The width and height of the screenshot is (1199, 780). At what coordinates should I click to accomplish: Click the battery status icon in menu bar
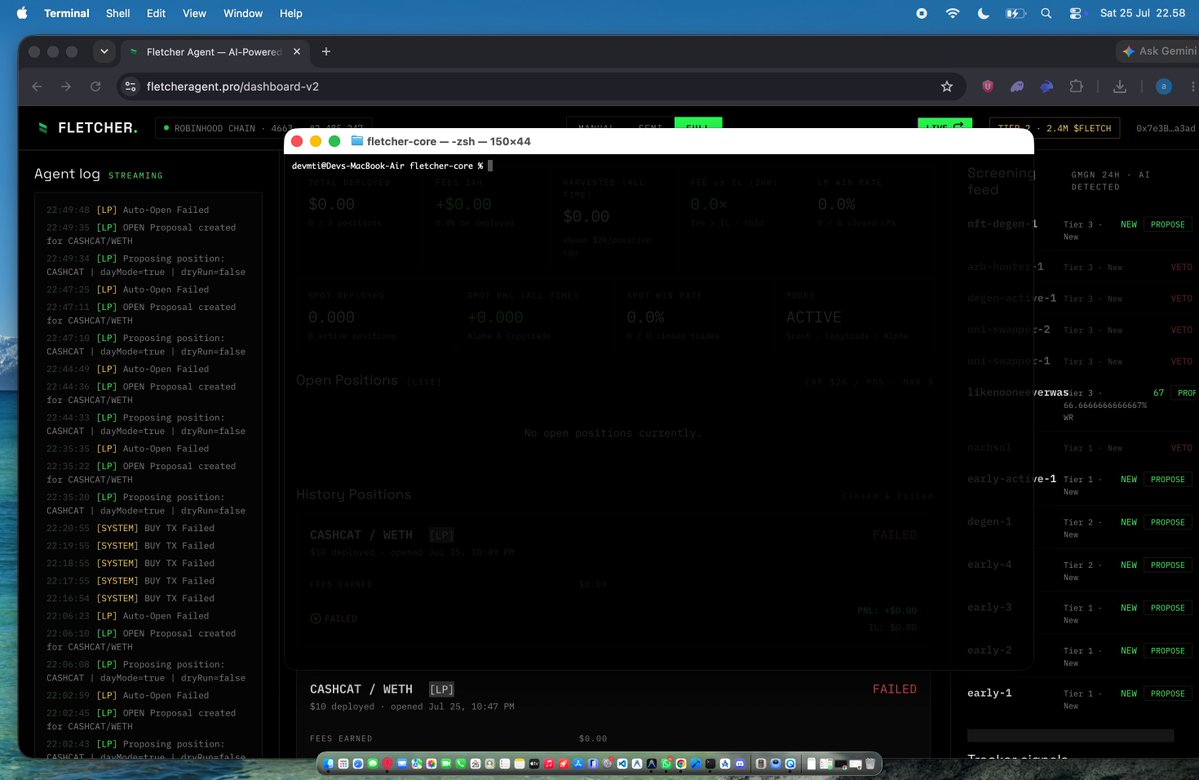pos(1015,13)
